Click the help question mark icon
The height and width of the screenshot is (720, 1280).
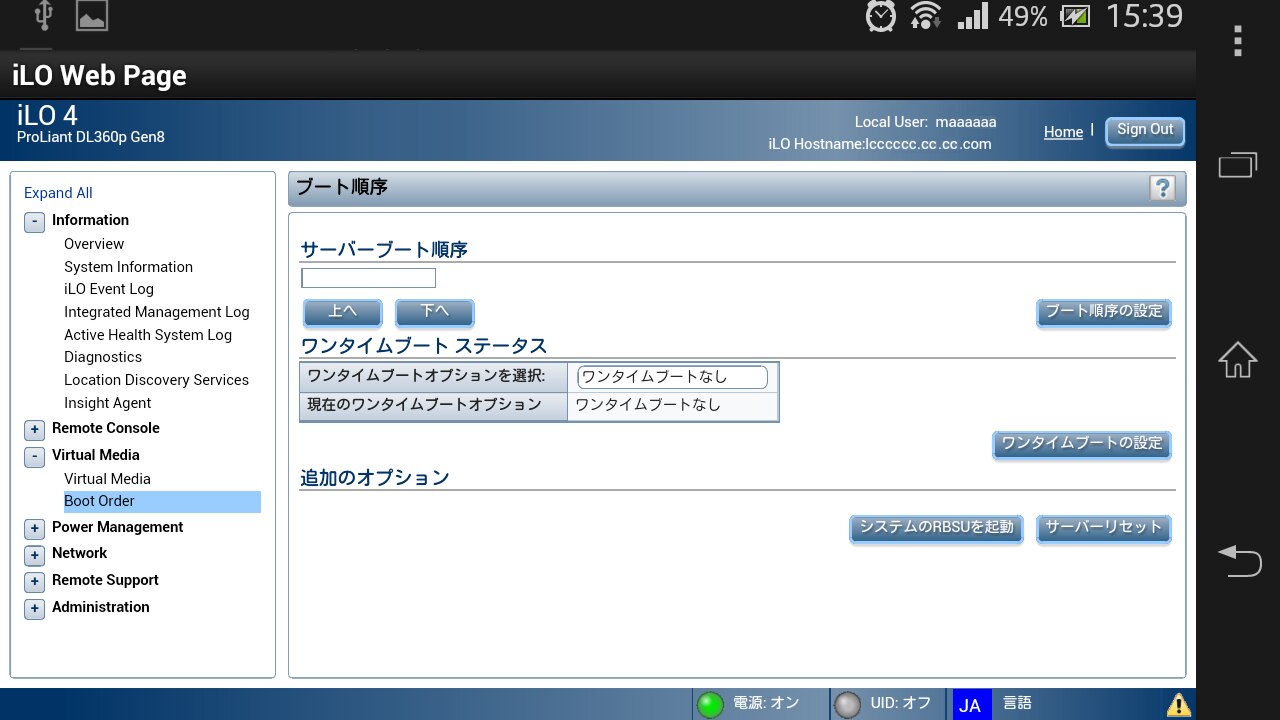1162,188
